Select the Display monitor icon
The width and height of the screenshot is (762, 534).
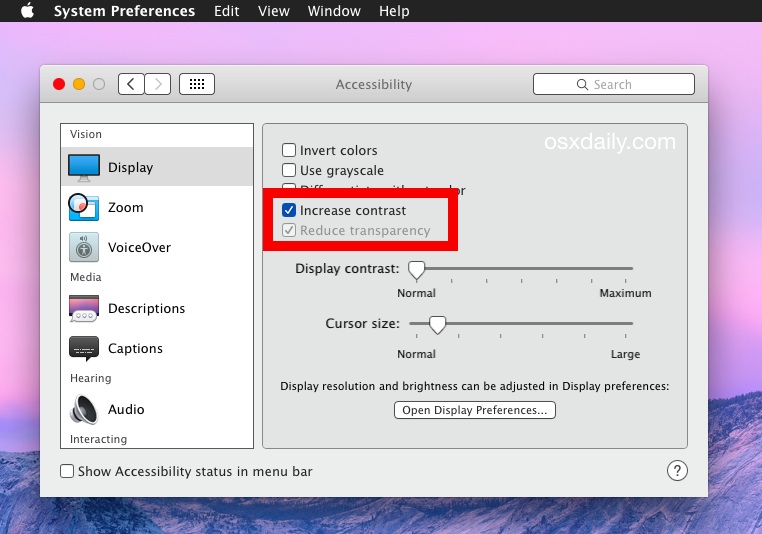coord(84,168)
